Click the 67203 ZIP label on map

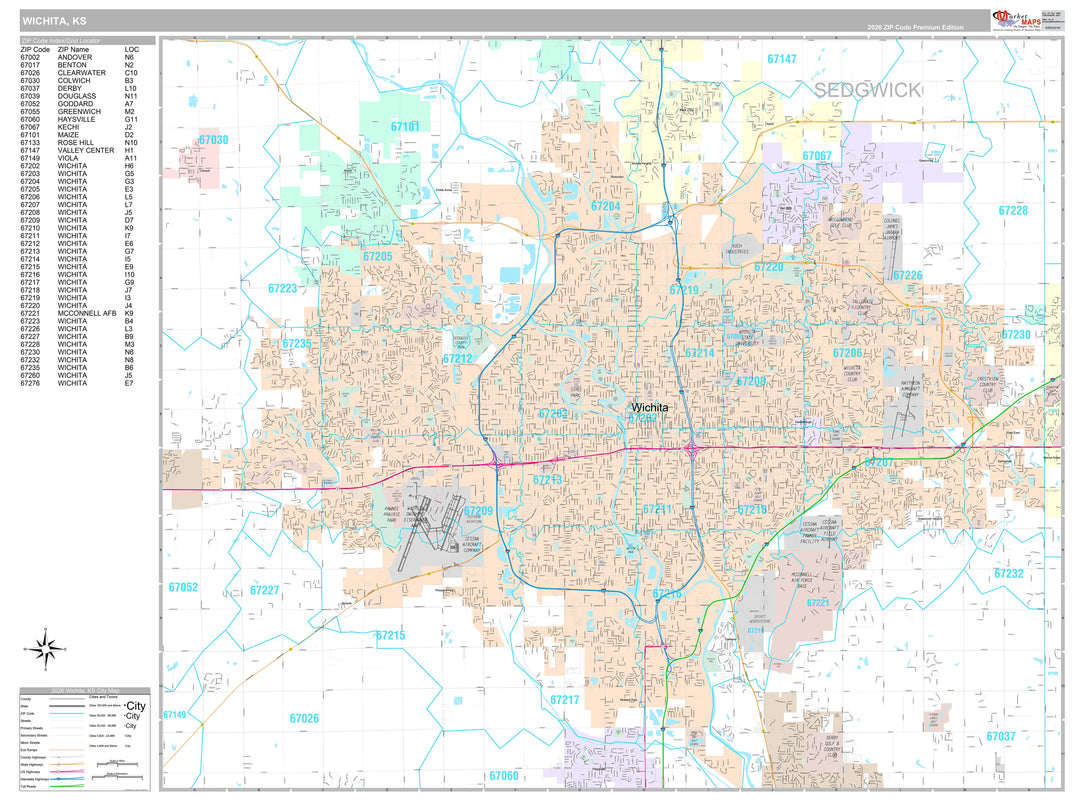click(553, 413)
